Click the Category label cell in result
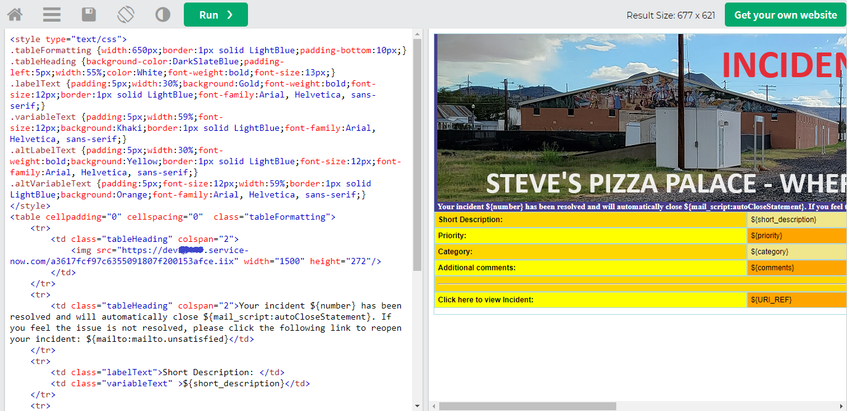Image resolution: width=847 pixels, height=411 pixels. click(590, 252)
